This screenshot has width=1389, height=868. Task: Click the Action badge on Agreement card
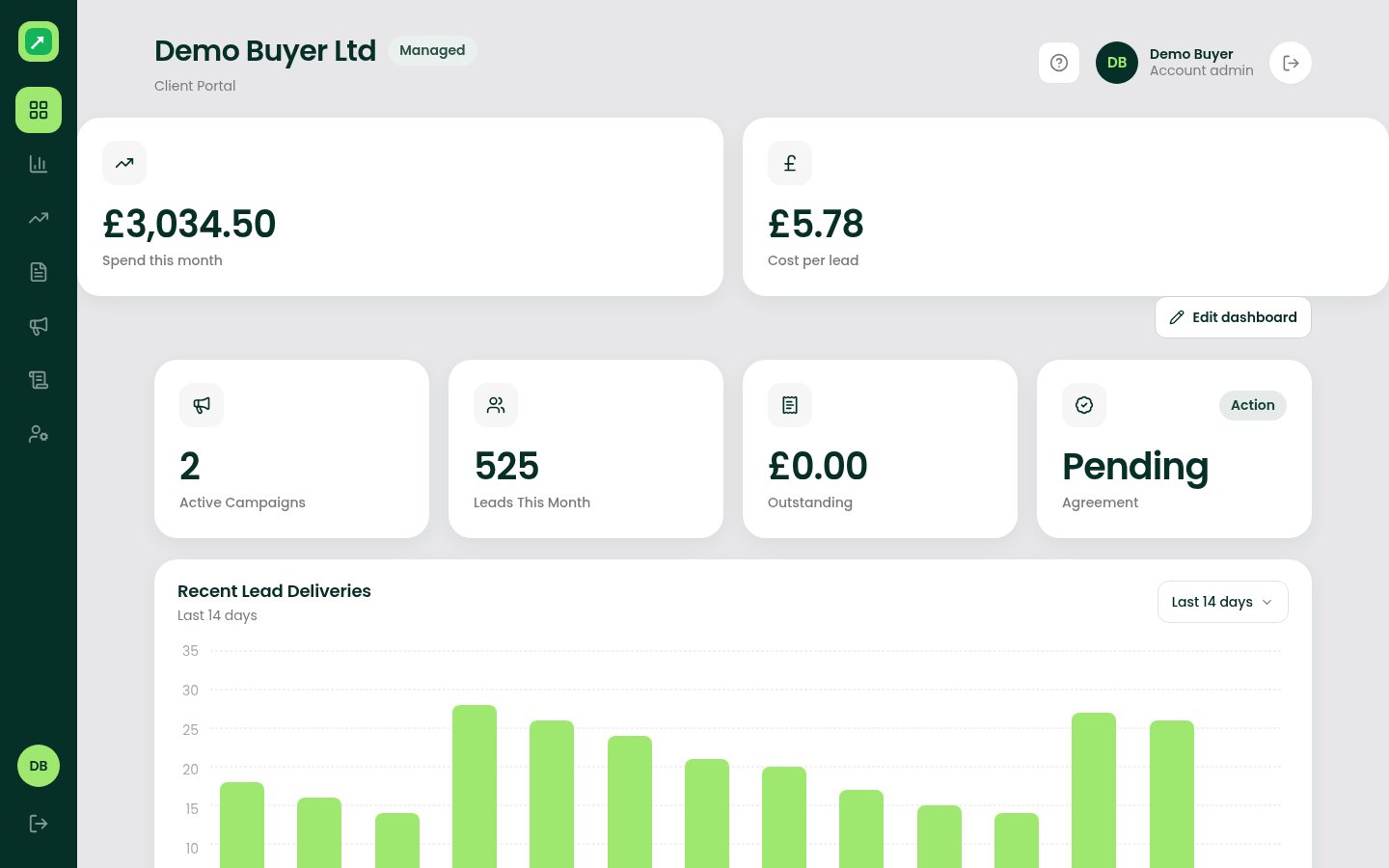(1252, 405)
